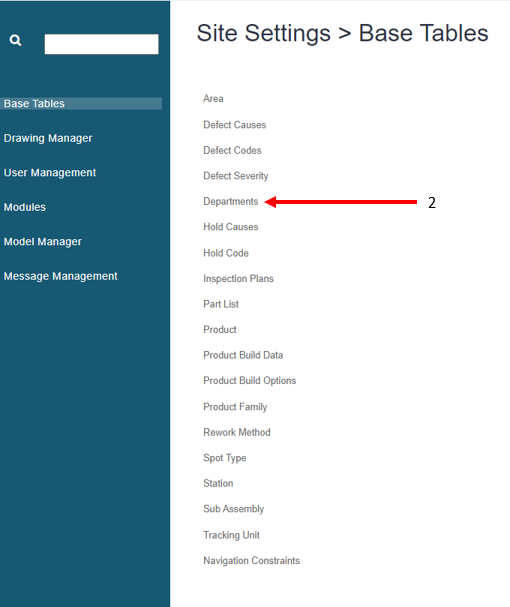The image size is (510, 607).
Task: Open Inspection Plans link
Action: [239, 278]
